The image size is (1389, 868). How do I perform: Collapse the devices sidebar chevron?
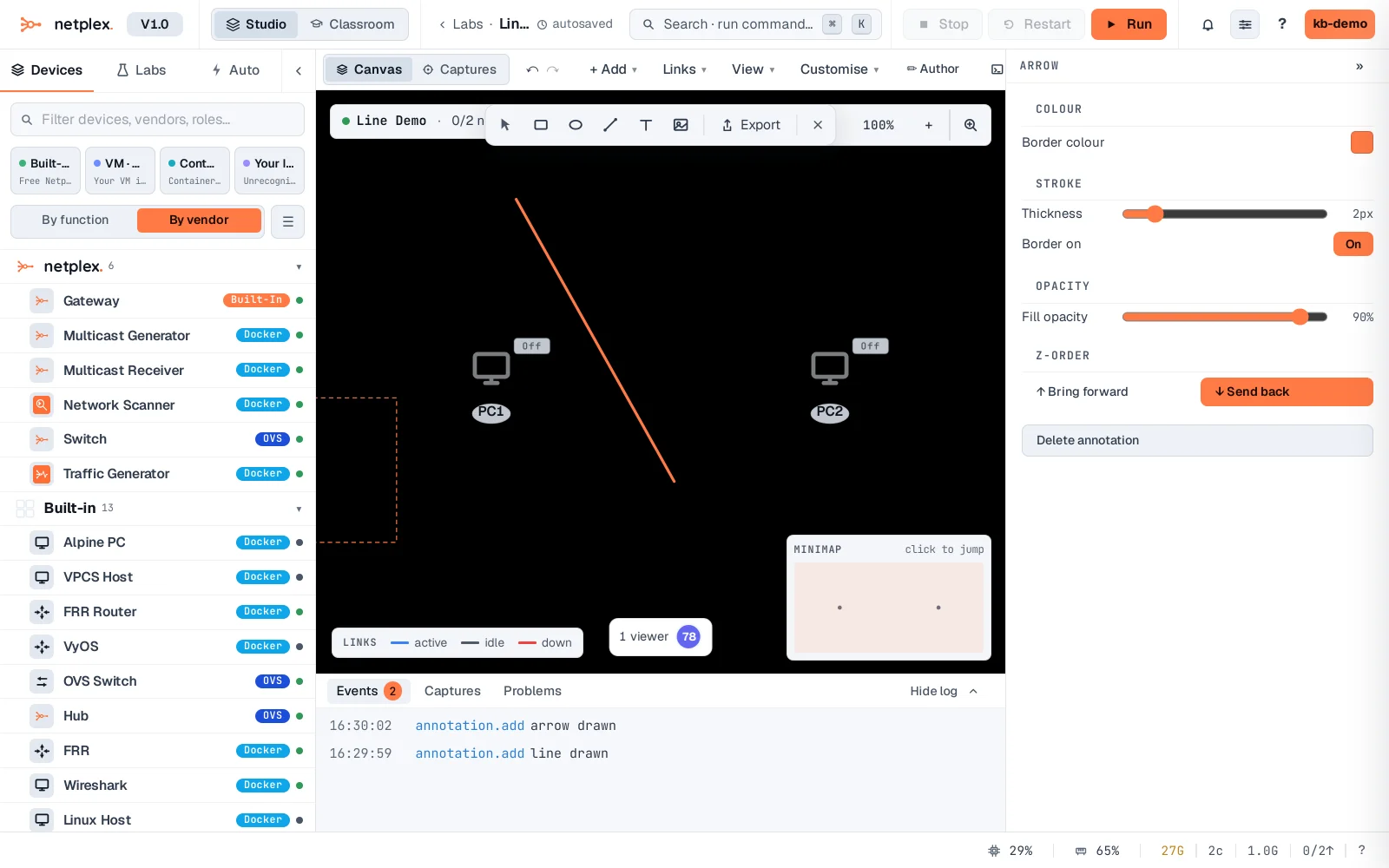[x=299, y=70]
